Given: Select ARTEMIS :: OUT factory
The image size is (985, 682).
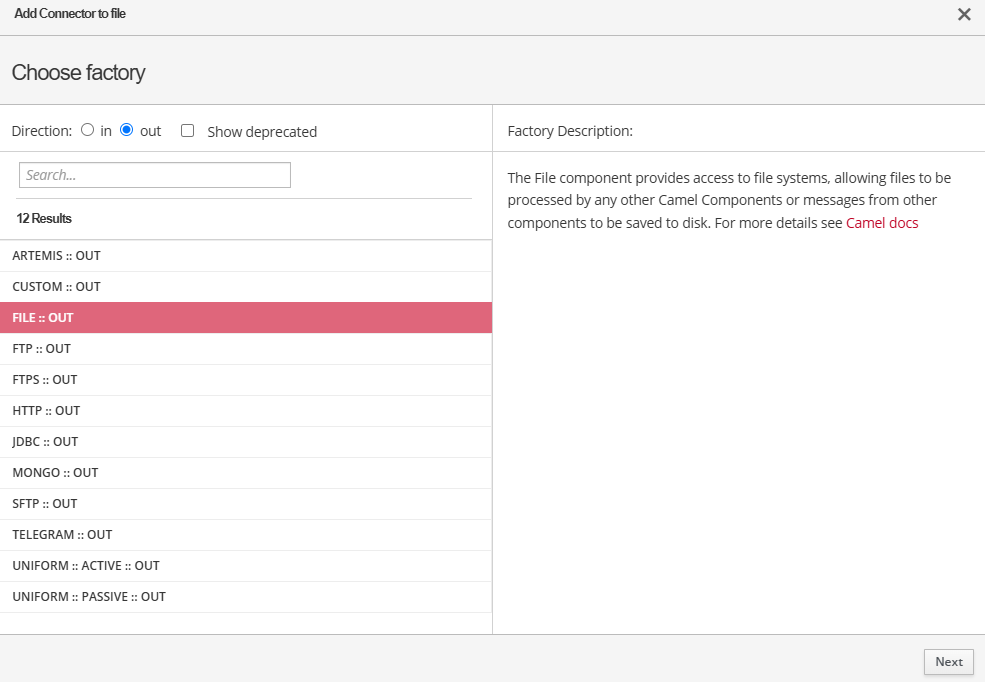Looking at the screenshot, I should point(57,256).
